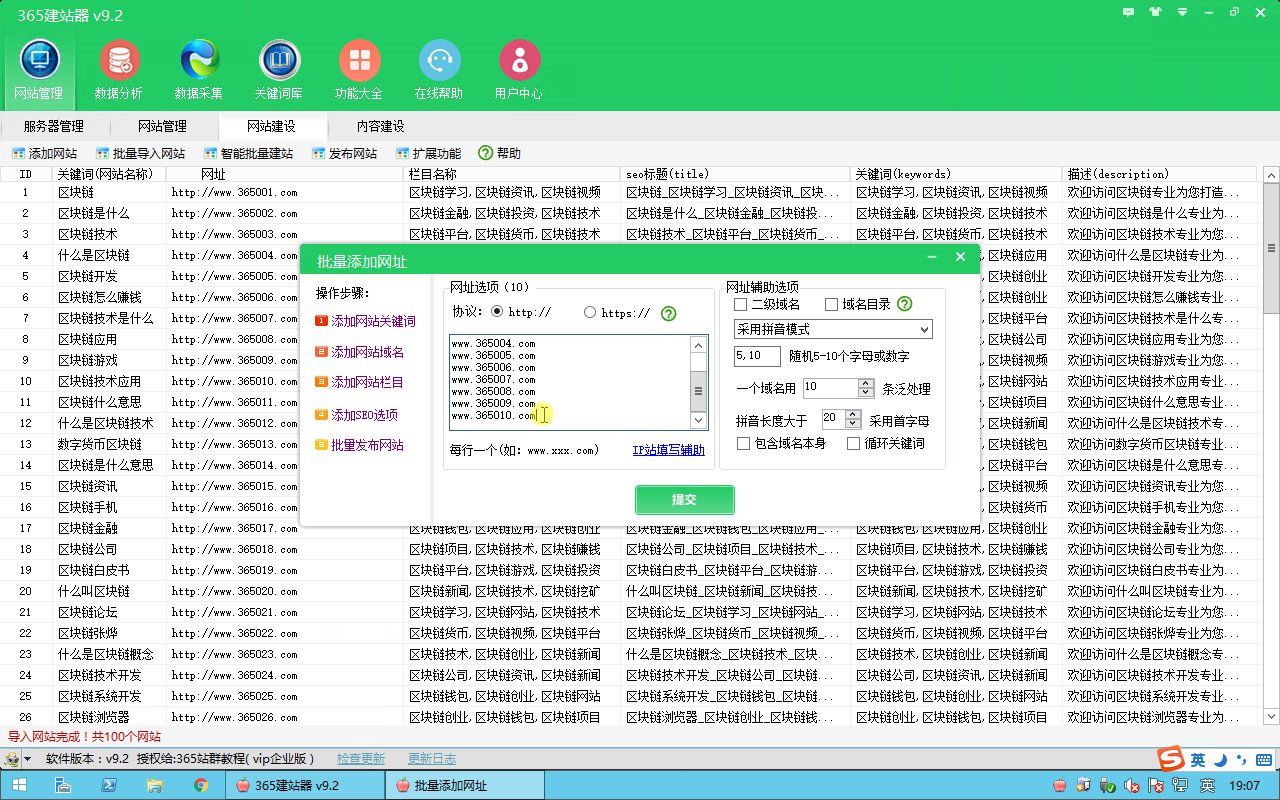Sort by seo标题(title) column header
This screenshot has height=800, width=1280.
[735, 173]
